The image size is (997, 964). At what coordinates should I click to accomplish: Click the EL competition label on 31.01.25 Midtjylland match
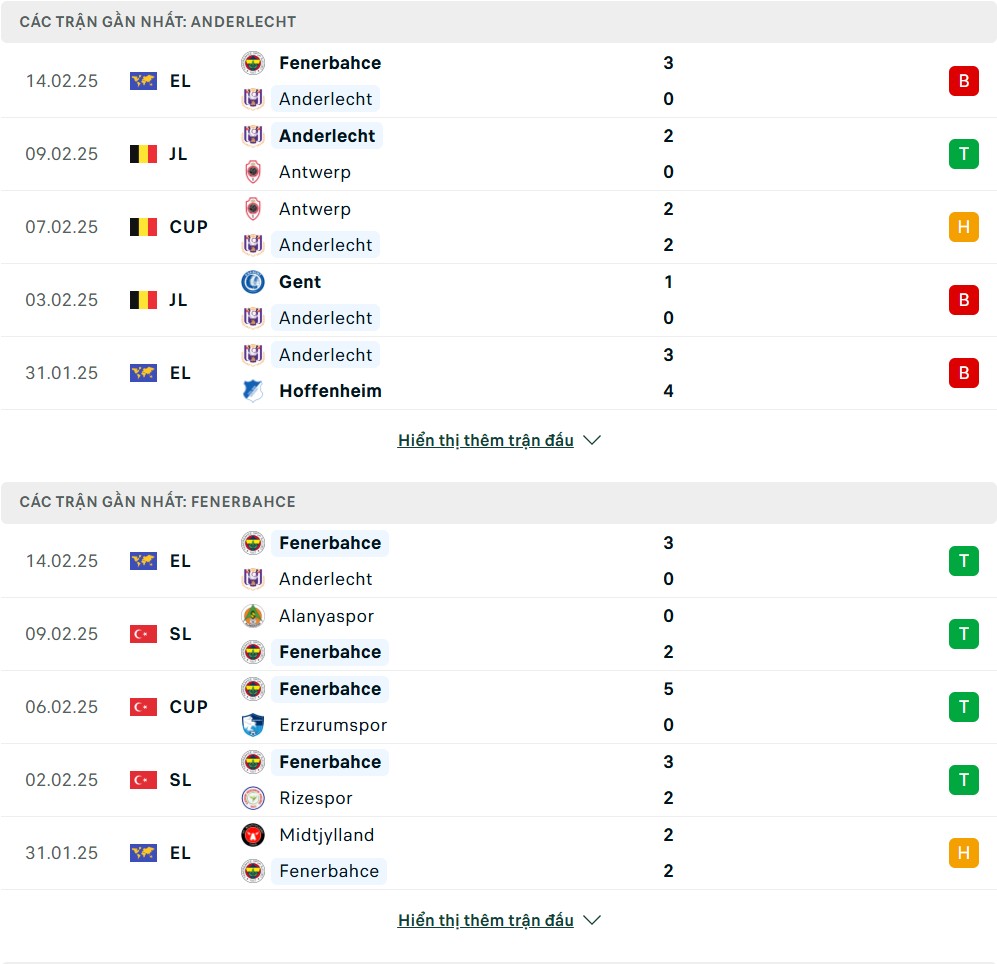(180, 853)
